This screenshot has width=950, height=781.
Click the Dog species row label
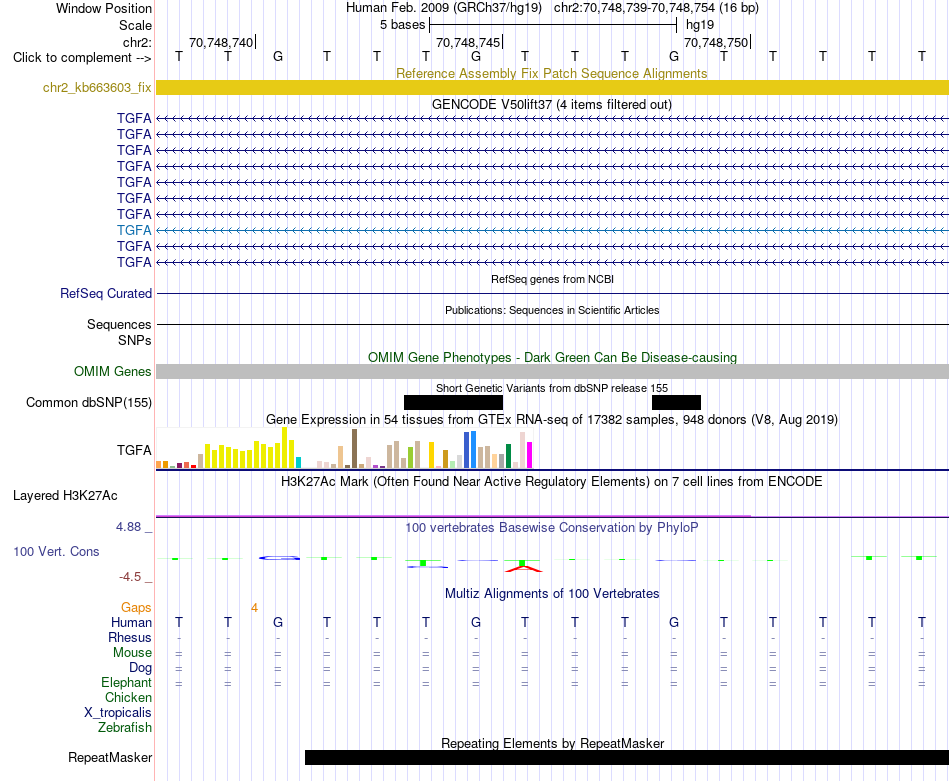pos(140,668)
